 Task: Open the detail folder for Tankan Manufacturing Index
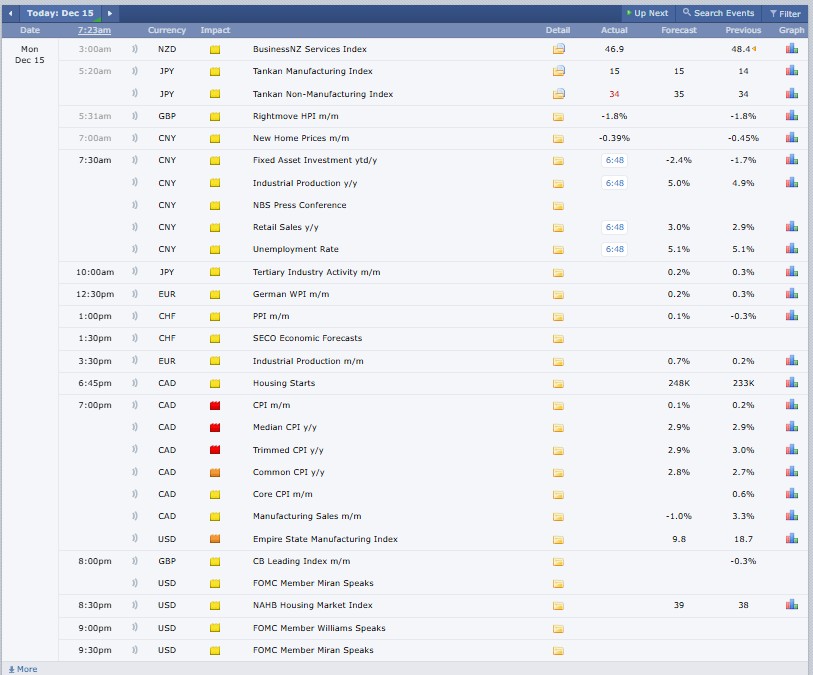point(558,71)
